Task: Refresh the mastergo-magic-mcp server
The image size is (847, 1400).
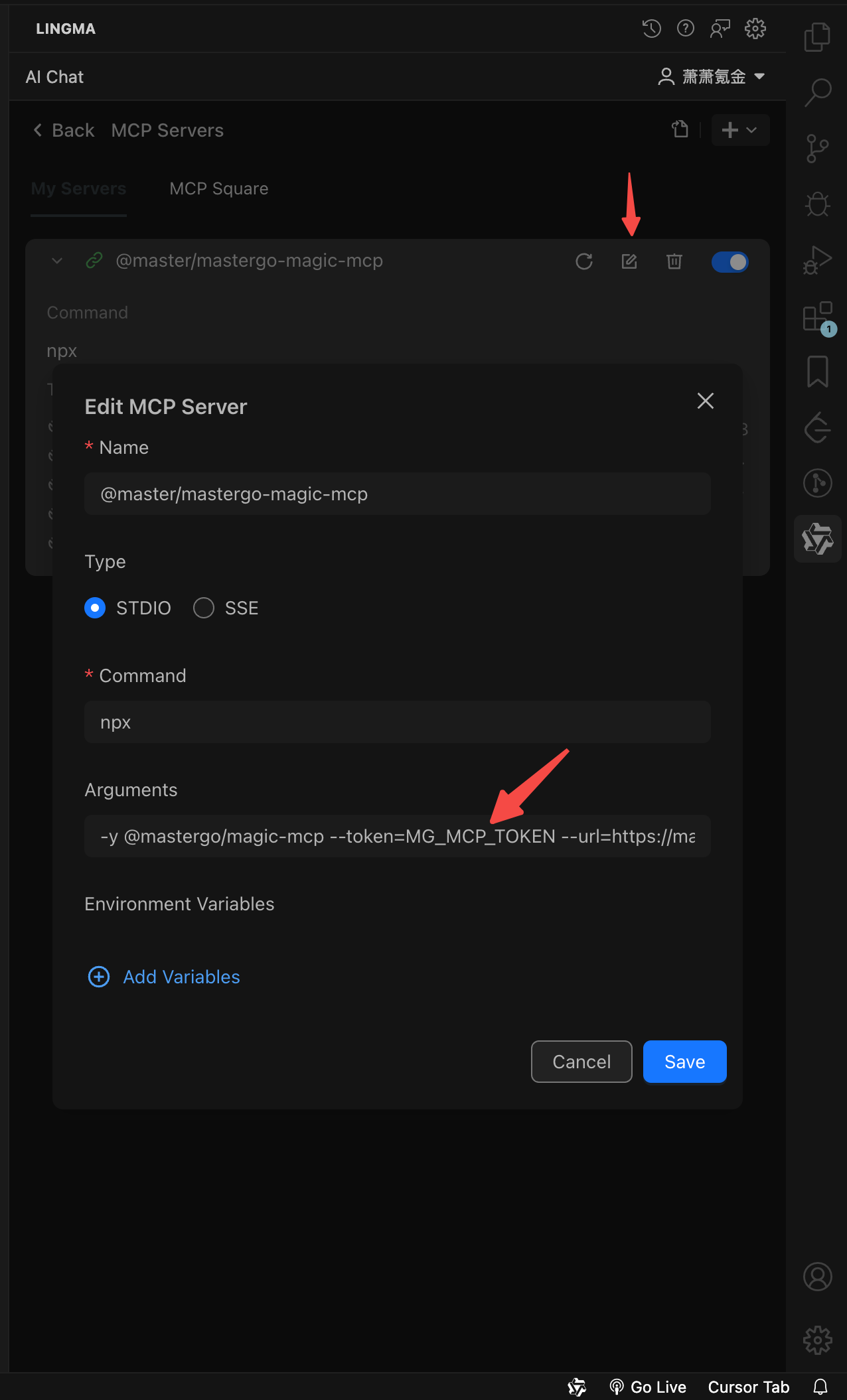Action: [x=584, y=261]
